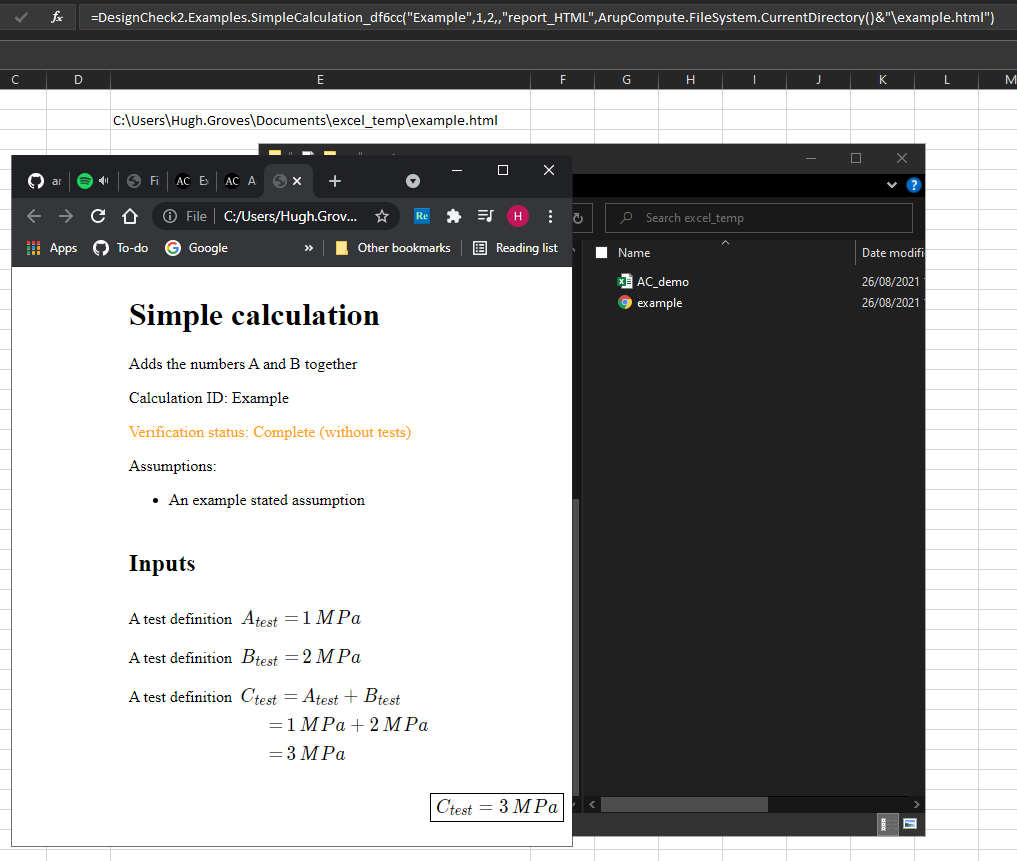Click the formula bar confirm checkmark
The image size is (1017, 861).
tap(21, 17)
